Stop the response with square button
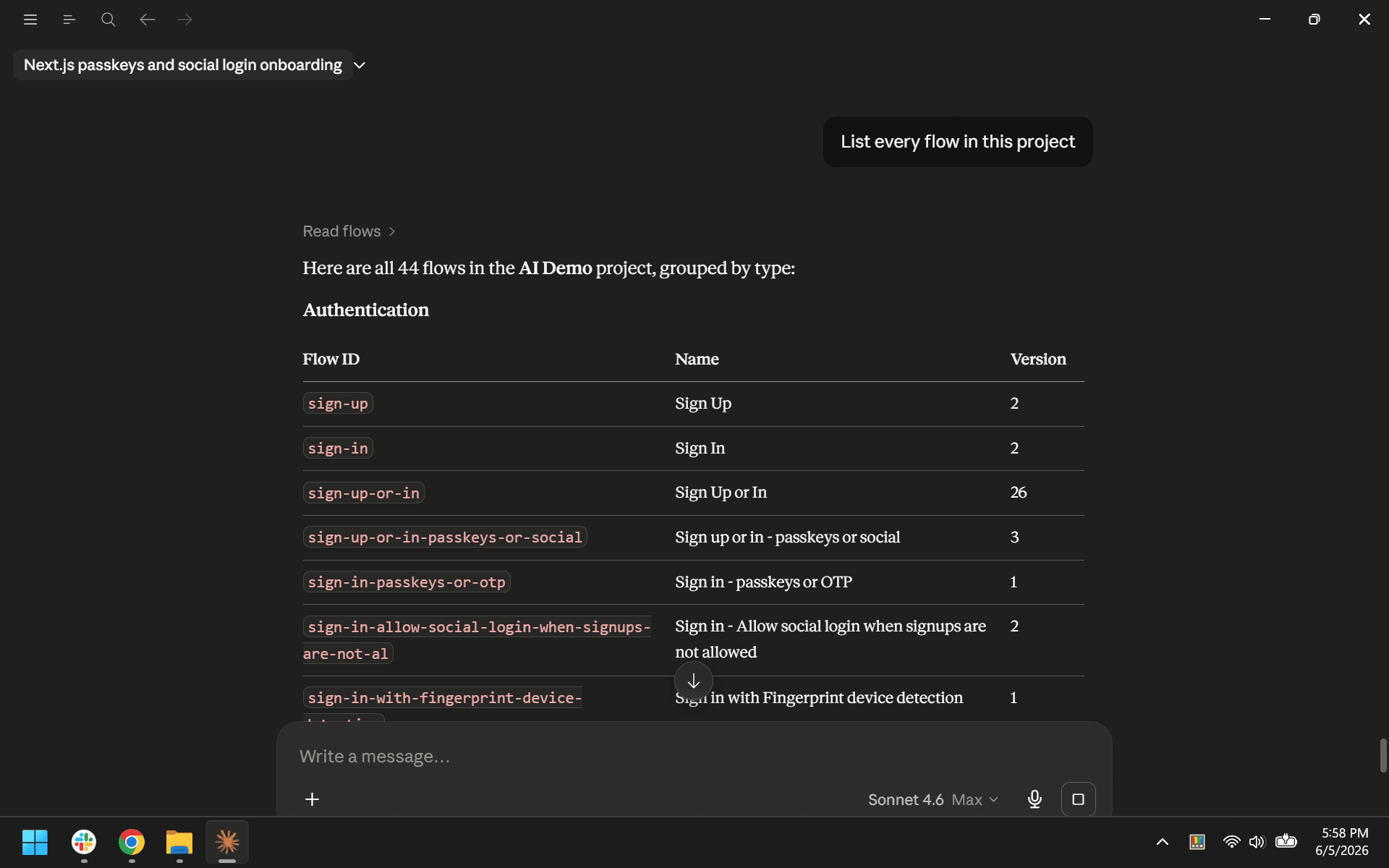The width and height of the screenshot is (1389, 868). point(1078,799)
